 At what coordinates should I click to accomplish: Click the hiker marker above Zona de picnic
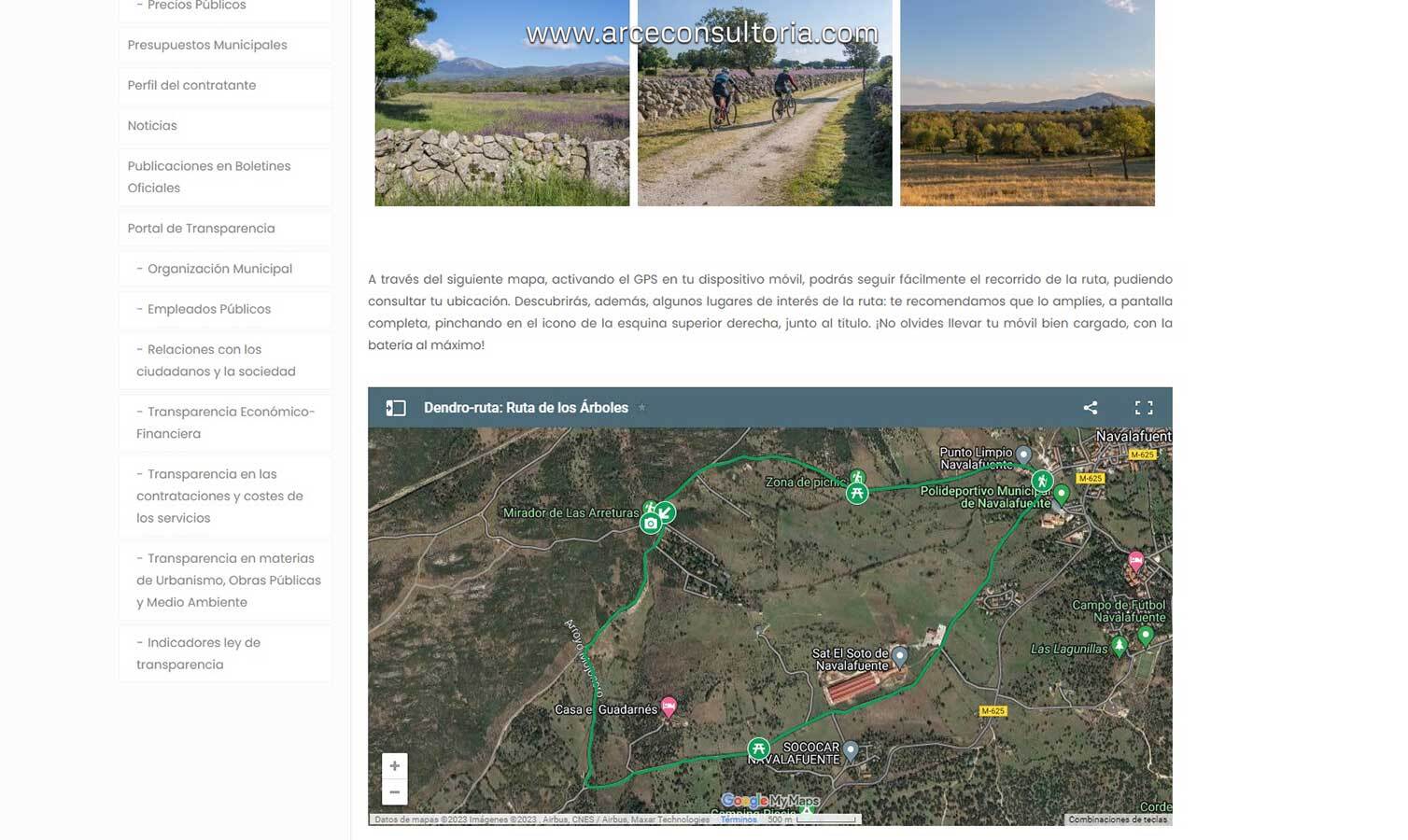tap(857, 477)
